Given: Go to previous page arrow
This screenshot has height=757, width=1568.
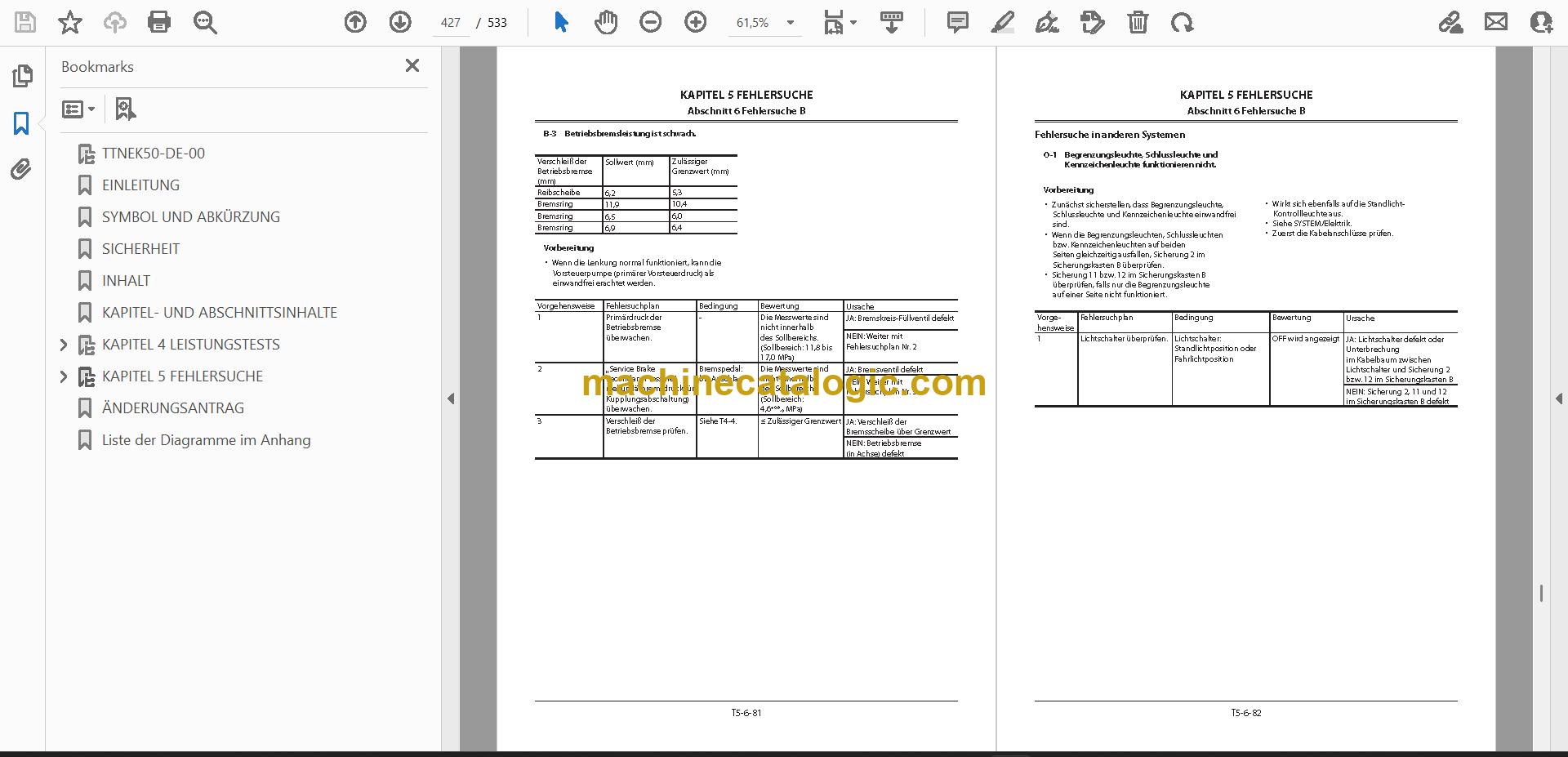Looking at the screenshot, I should [x=355, y=22].
